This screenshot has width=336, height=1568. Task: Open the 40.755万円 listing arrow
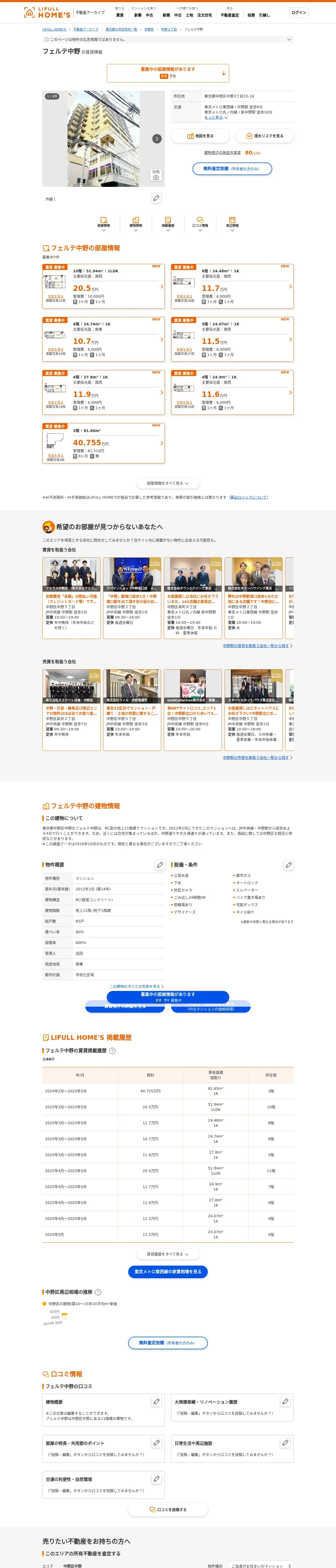point(162,443)
